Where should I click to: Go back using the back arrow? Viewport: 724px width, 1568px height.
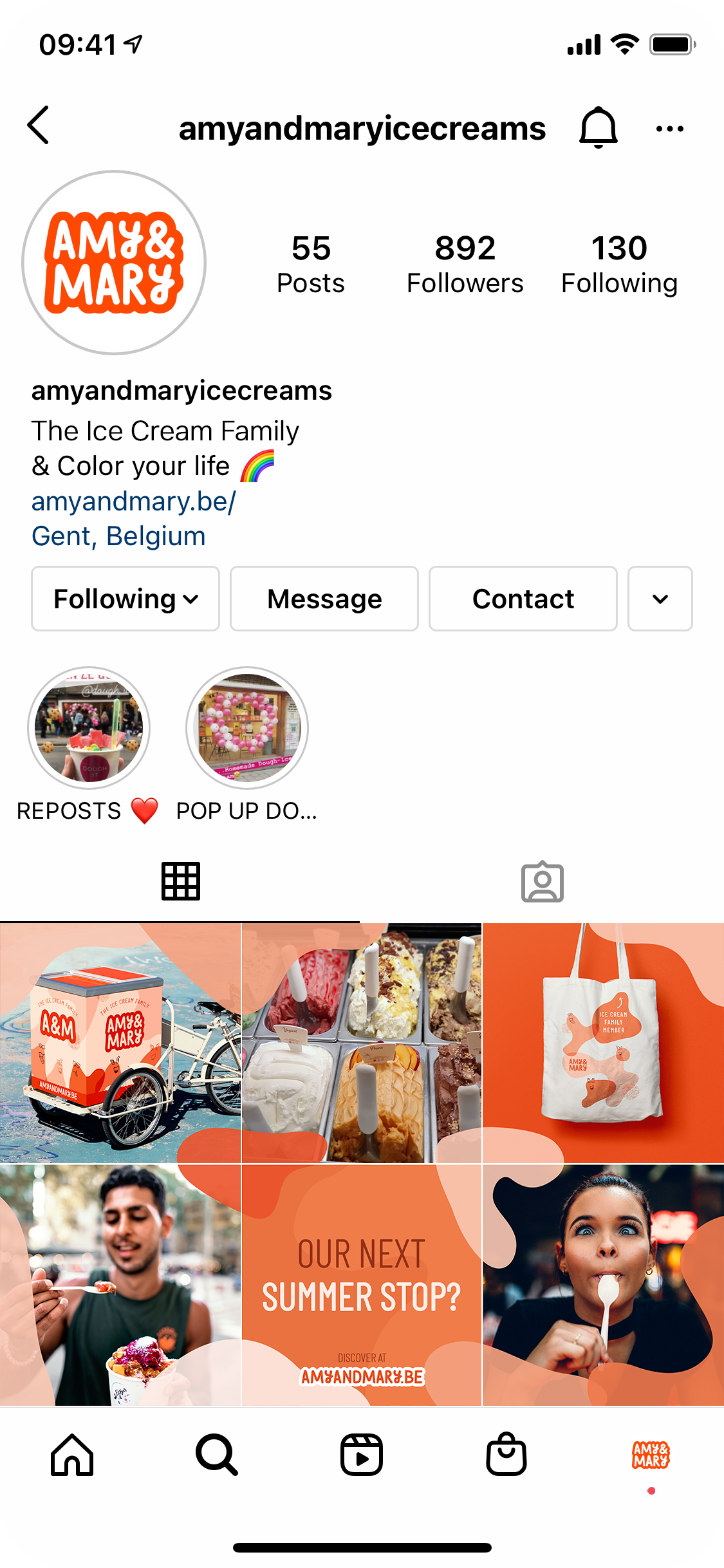click(x=39, y=126)
